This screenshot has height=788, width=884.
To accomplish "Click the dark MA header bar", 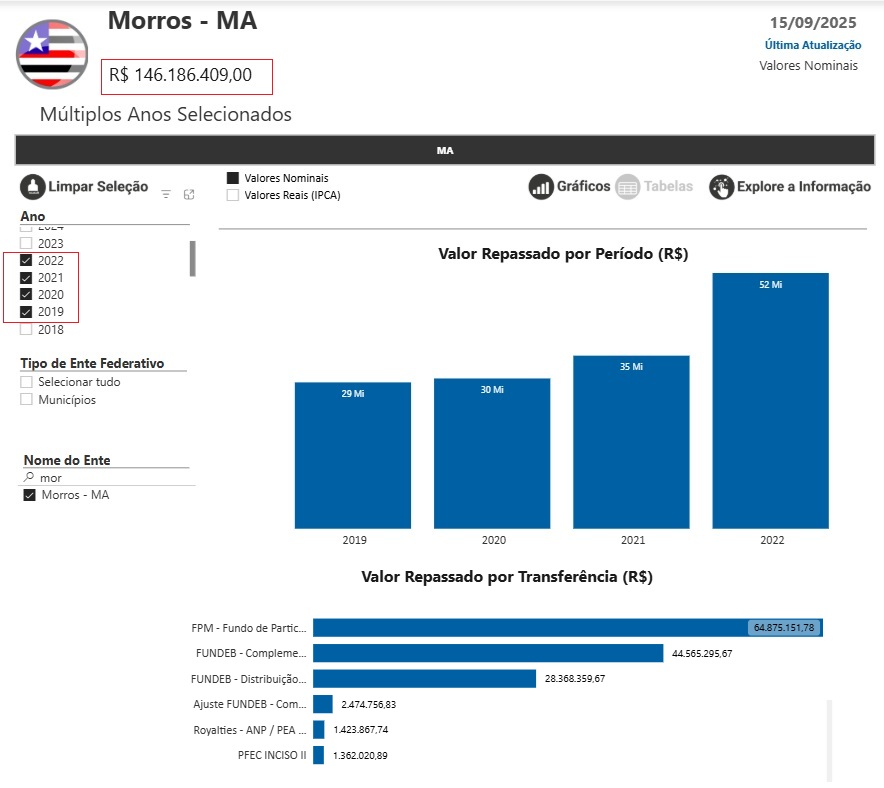I will 445,150.
